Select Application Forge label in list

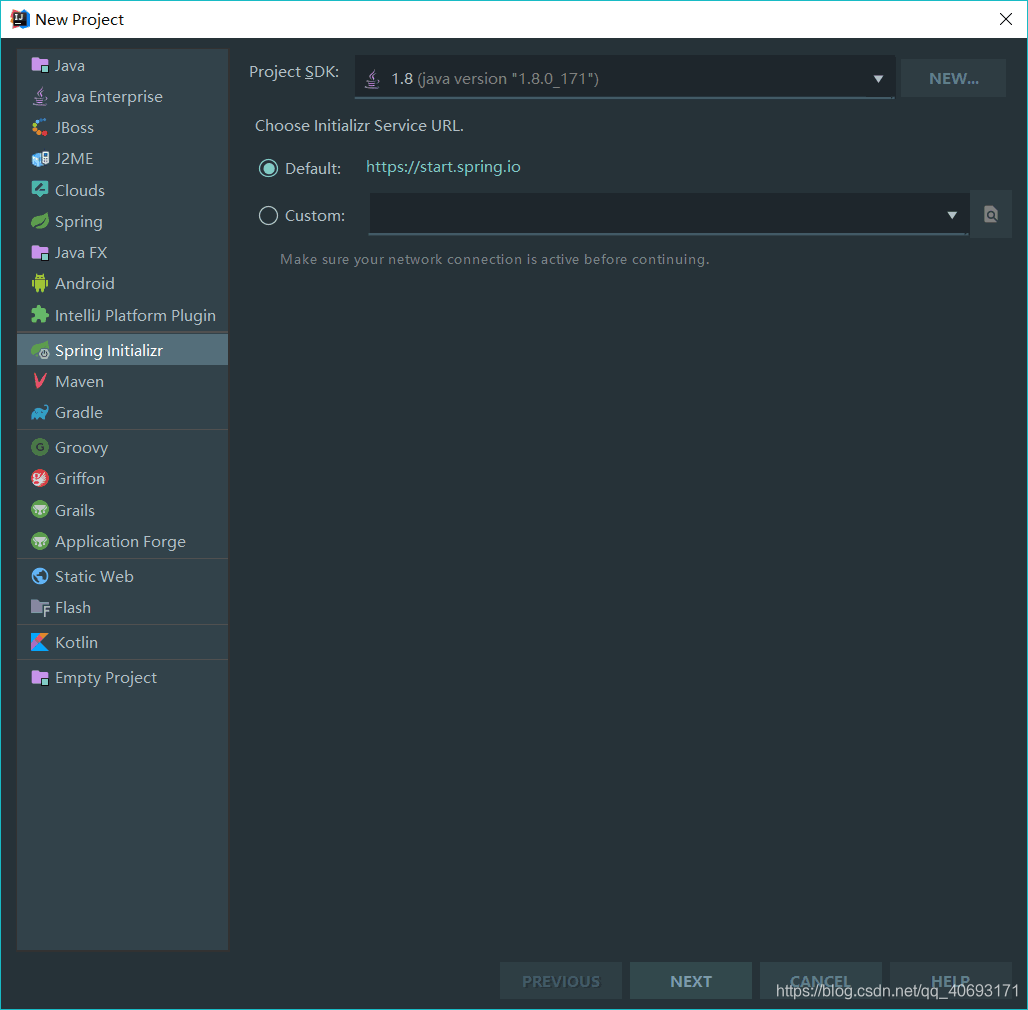tap(120, 542)
